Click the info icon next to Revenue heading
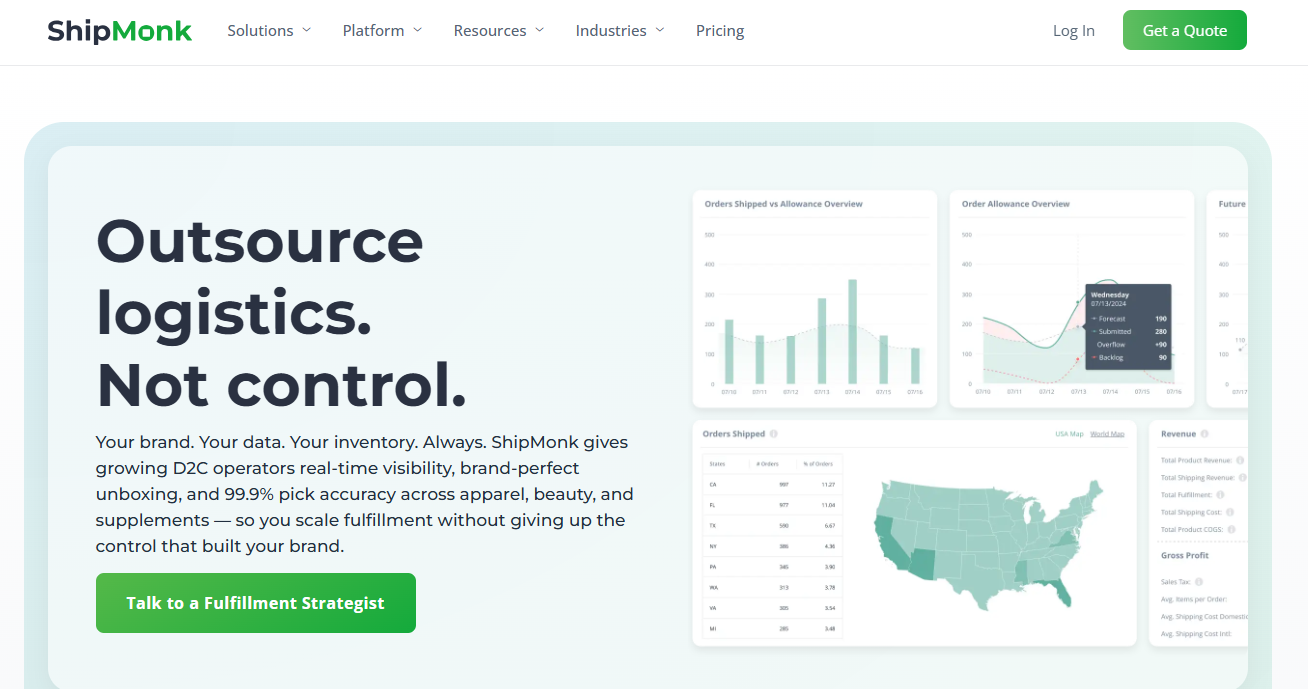The height and width of the screenshot is (689, 1308). 1204,434
